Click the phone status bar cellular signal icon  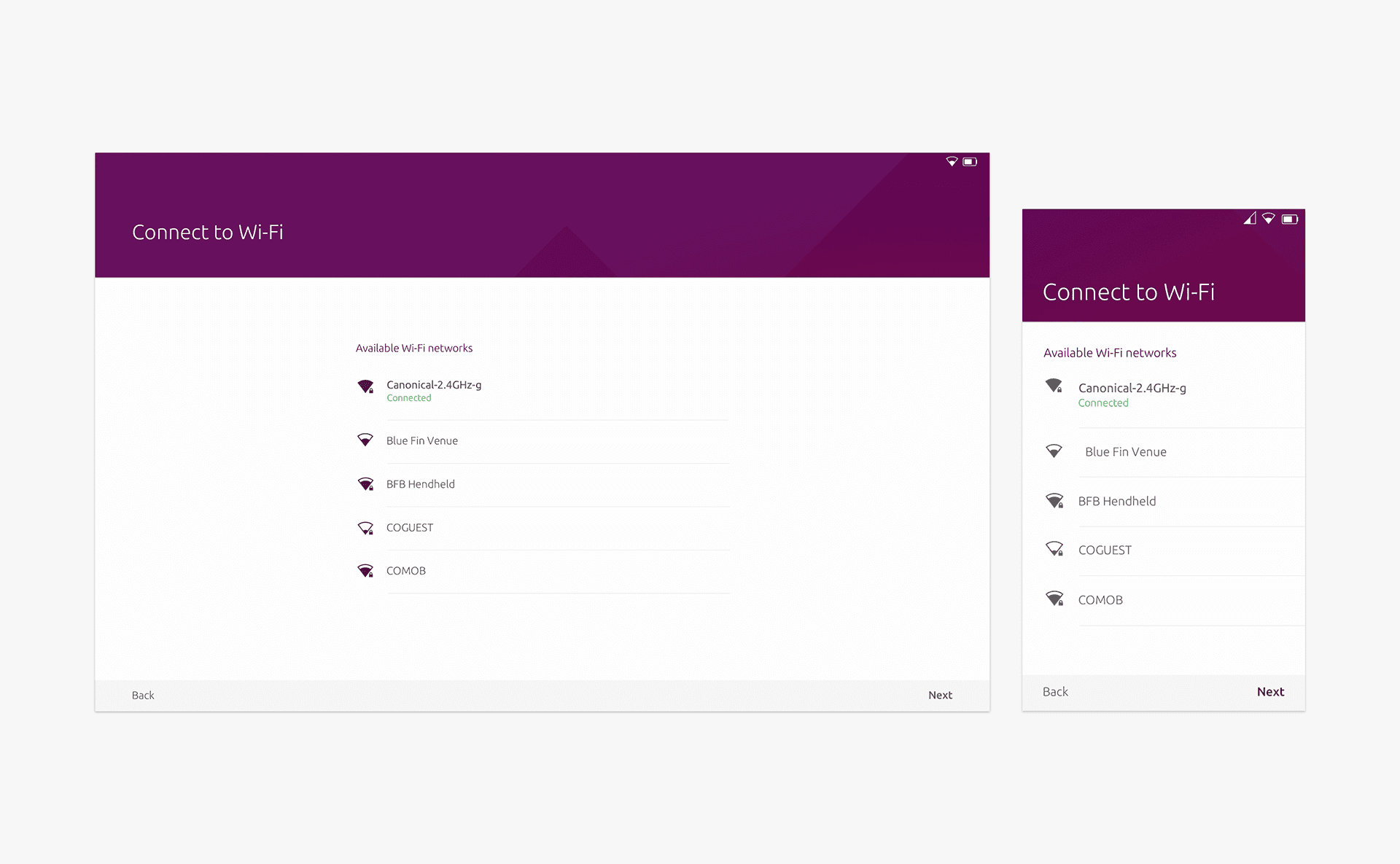1250,219
